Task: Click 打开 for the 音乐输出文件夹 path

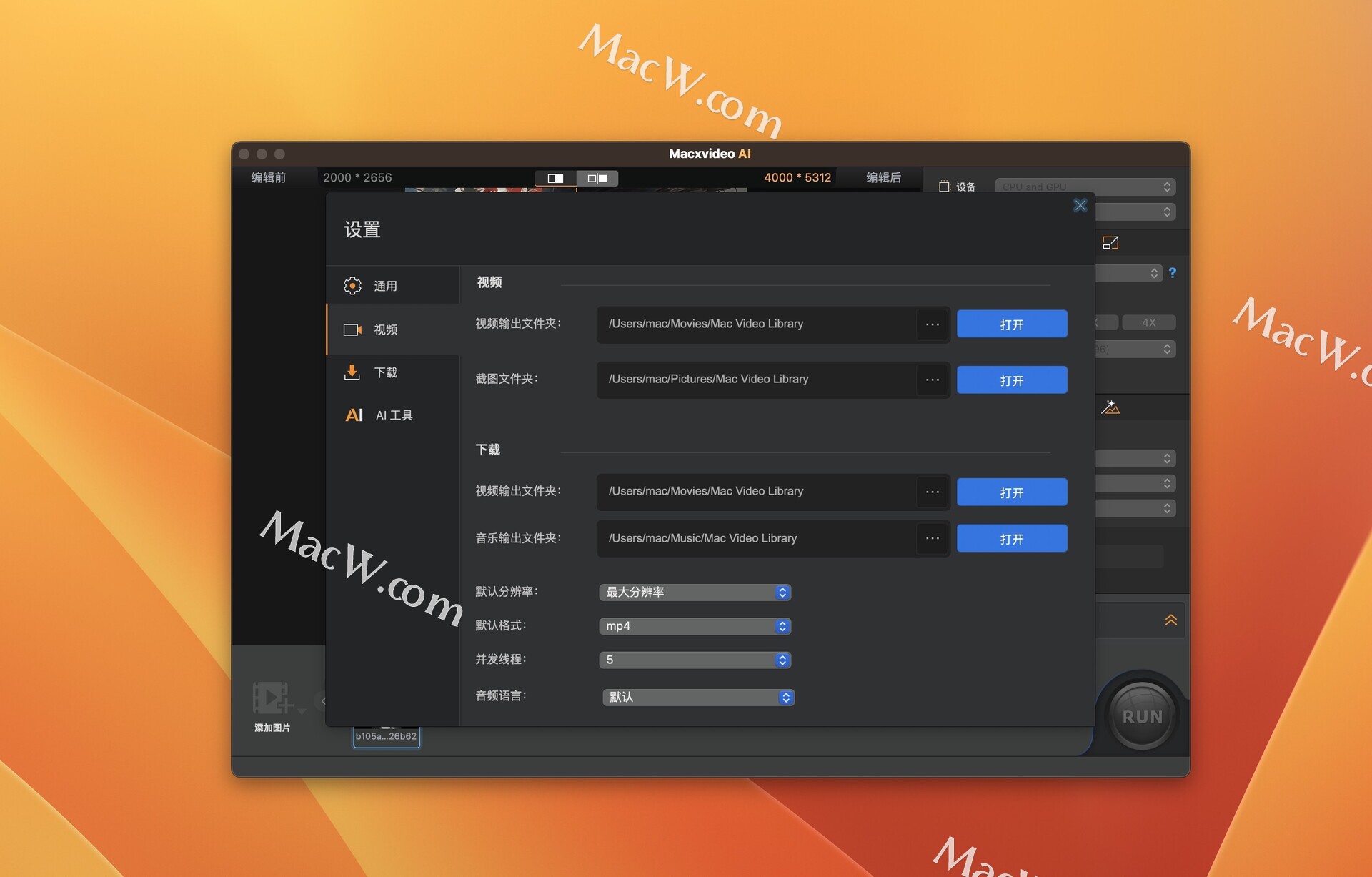Action: click(x=1011, y=539)
